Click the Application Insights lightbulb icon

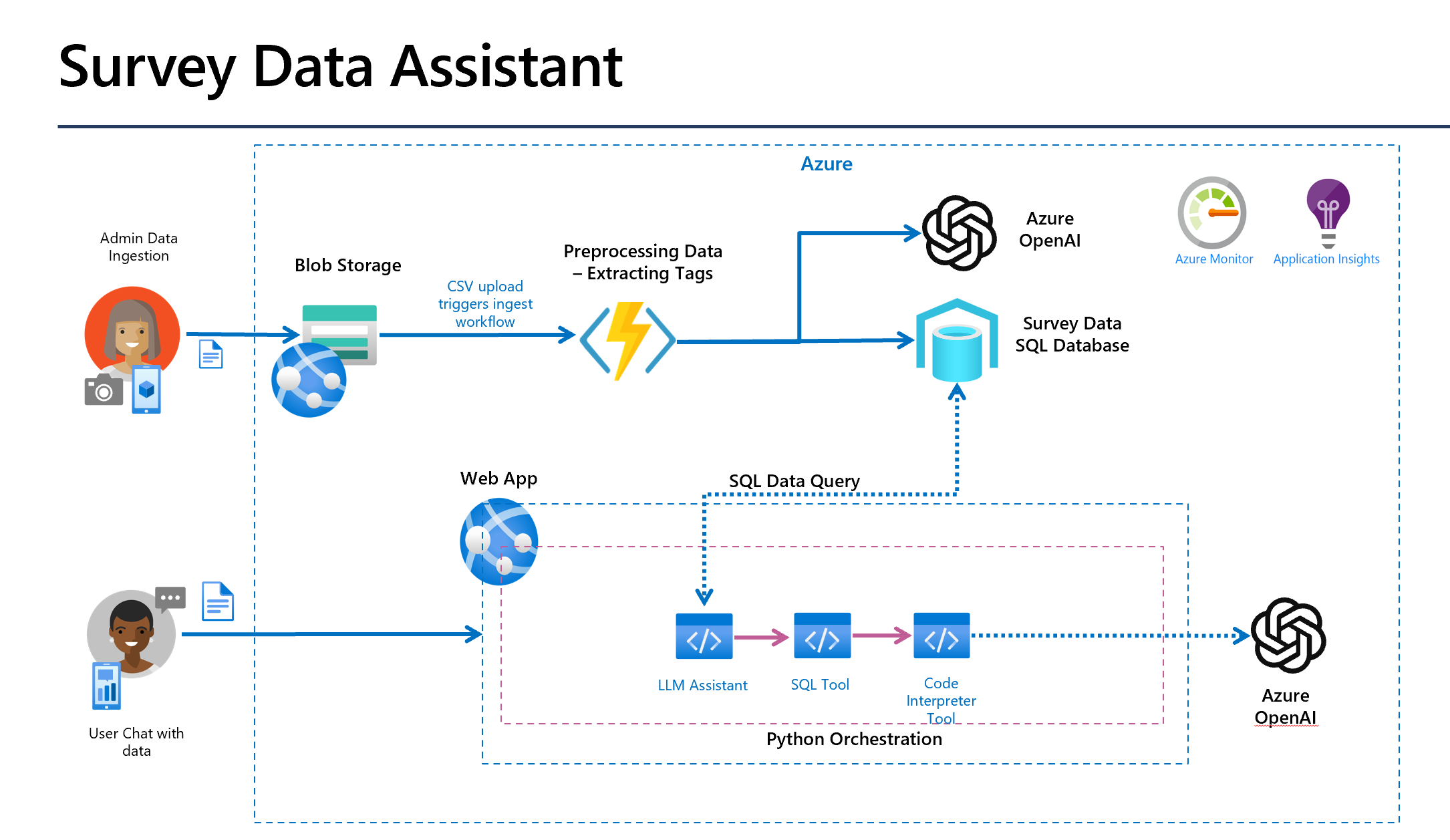click(1328, 212)
